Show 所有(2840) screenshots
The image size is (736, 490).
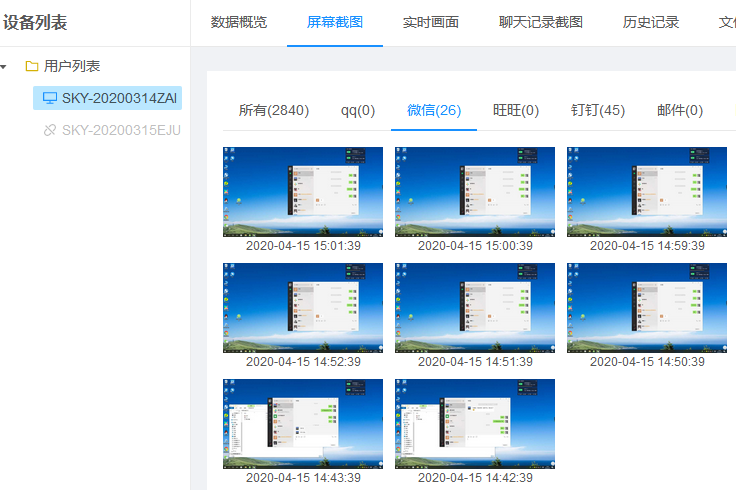pos(274,110)
